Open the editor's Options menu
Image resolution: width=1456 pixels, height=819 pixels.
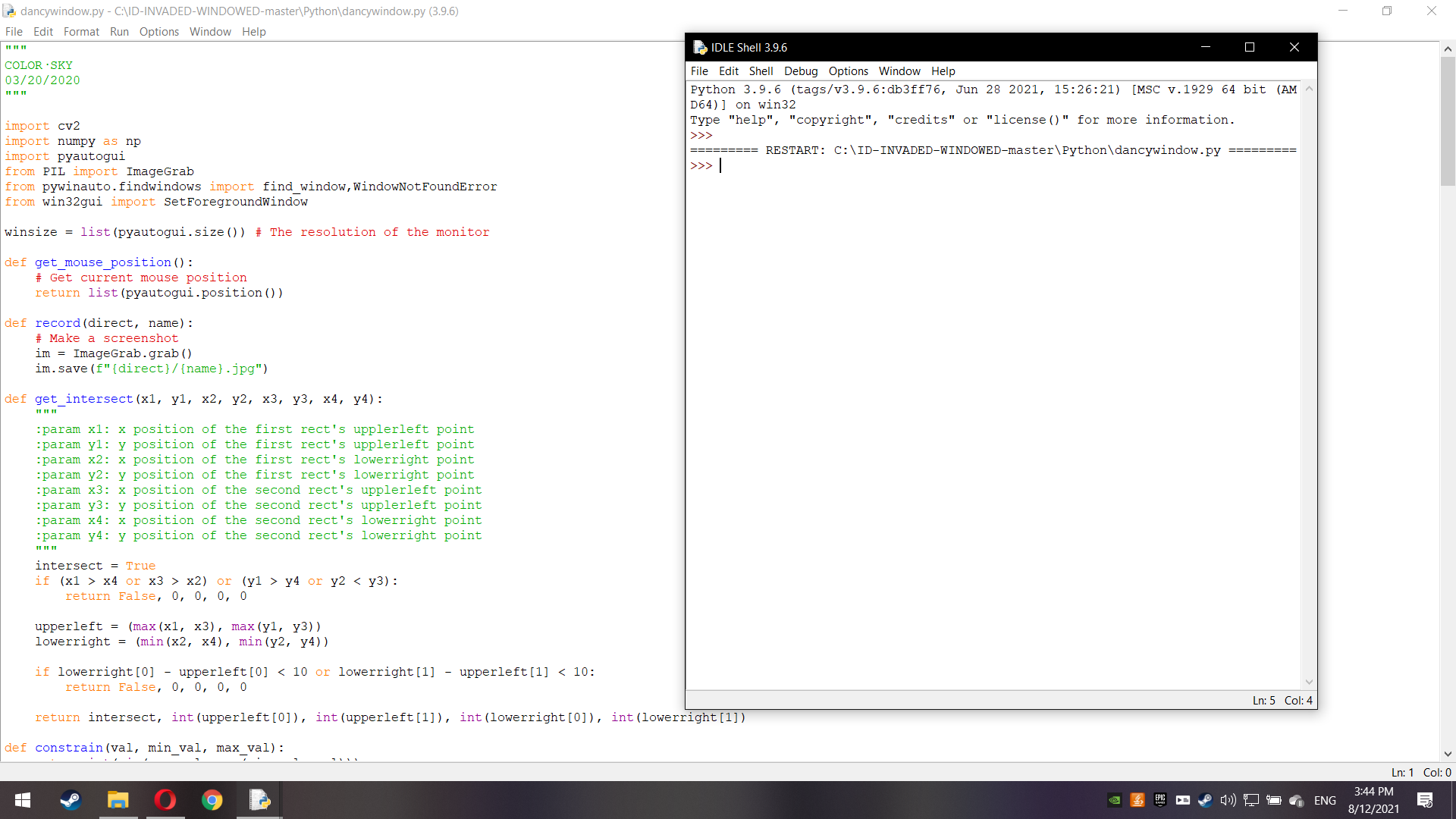click(159, 32)
